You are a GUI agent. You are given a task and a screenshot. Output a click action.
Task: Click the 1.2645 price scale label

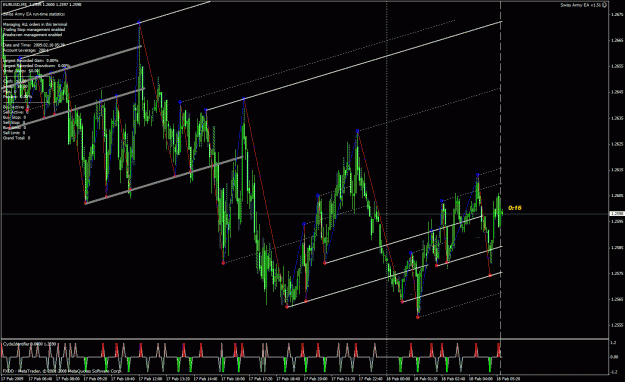(617, 92)
